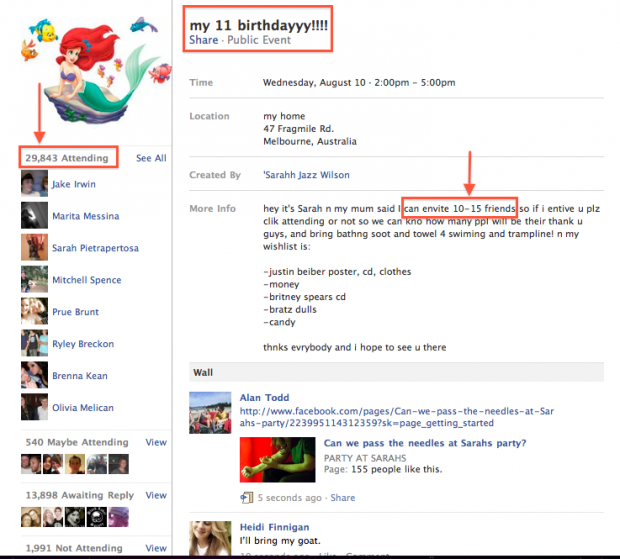
Task: Open Sarah Pietrapertosa's profile name
Action: click(x=95, y=248)
